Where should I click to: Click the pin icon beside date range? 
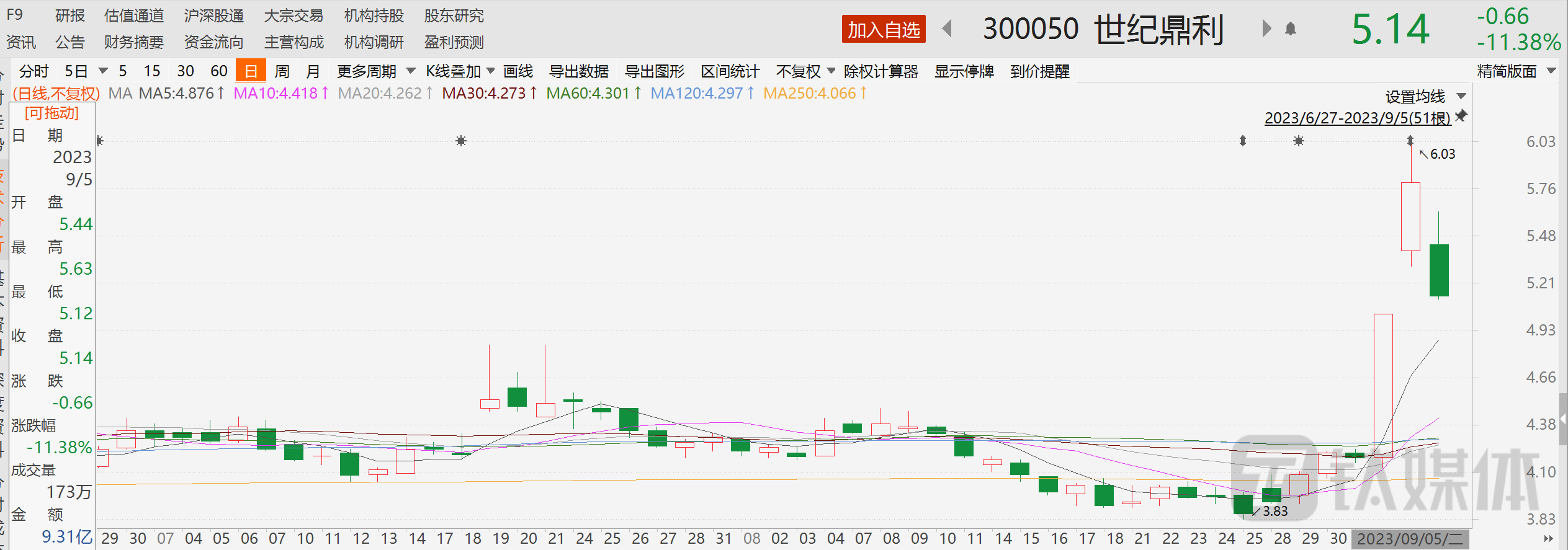click(x=1461, y=116)
